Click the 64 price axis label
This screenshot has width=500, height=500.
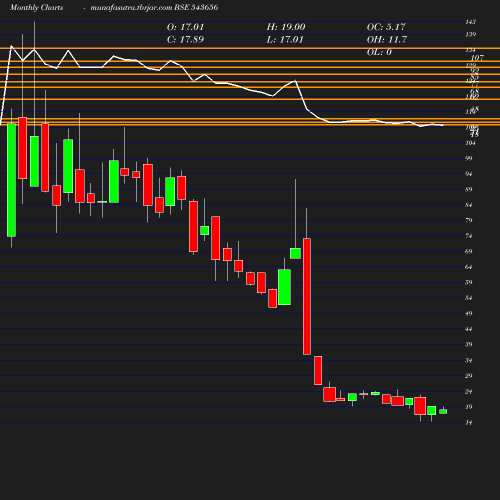(x=469, y=267)
